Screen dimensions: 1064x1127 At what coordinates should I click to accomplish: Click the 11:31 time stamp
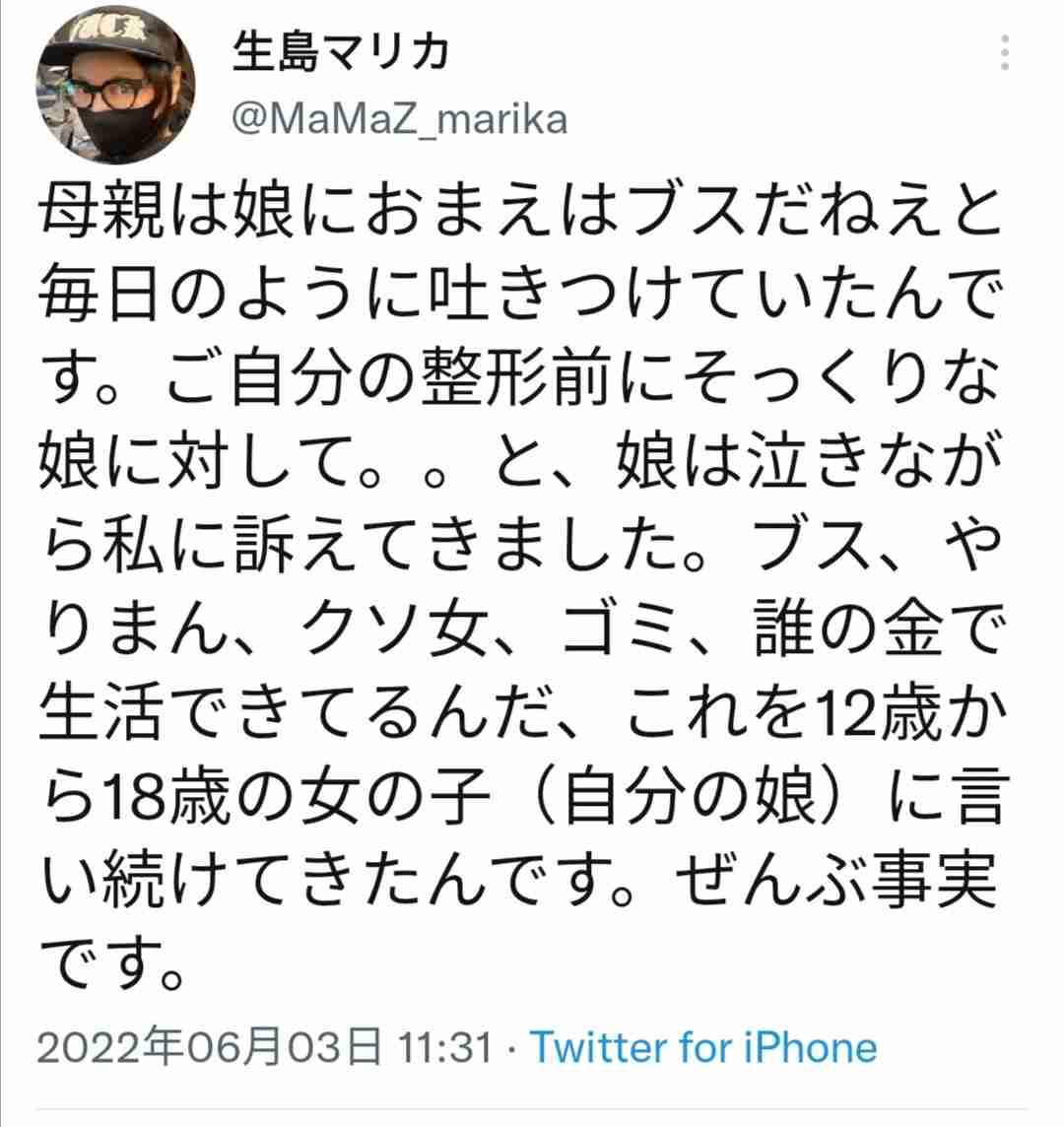coord(445,1047)
